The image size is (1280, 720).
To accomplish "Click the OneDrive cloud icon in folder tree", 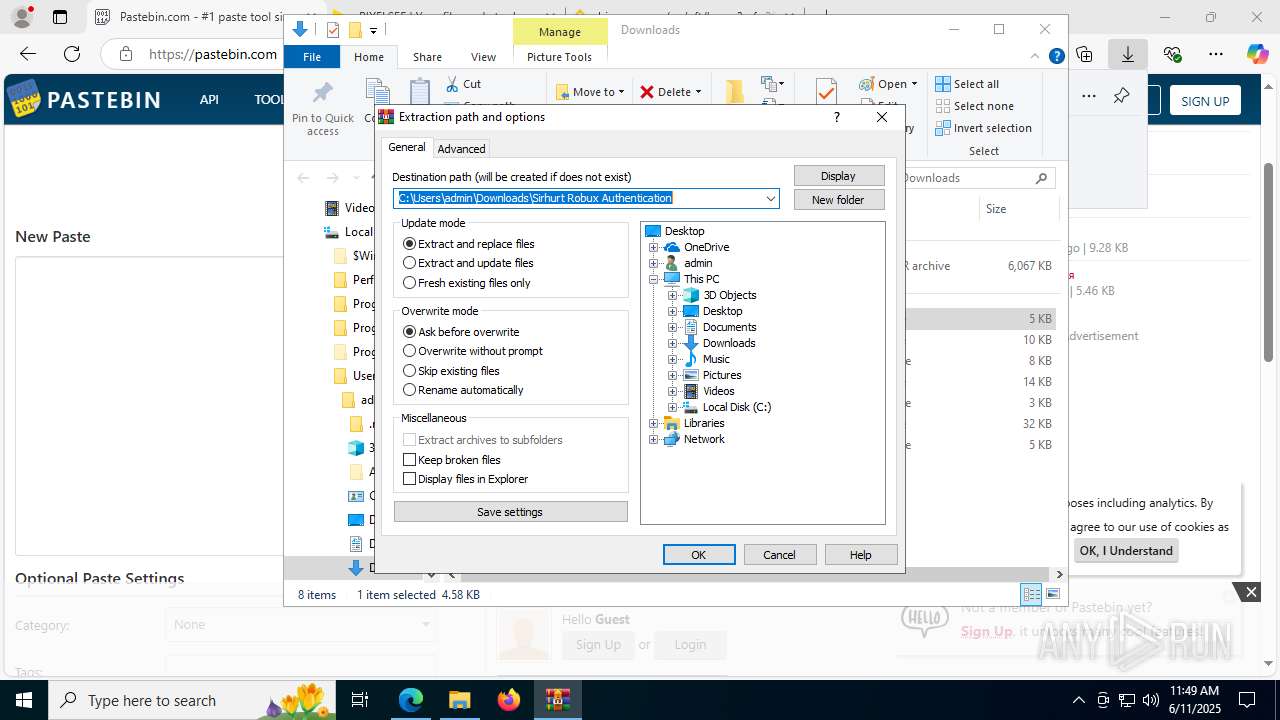I will 672,247.
